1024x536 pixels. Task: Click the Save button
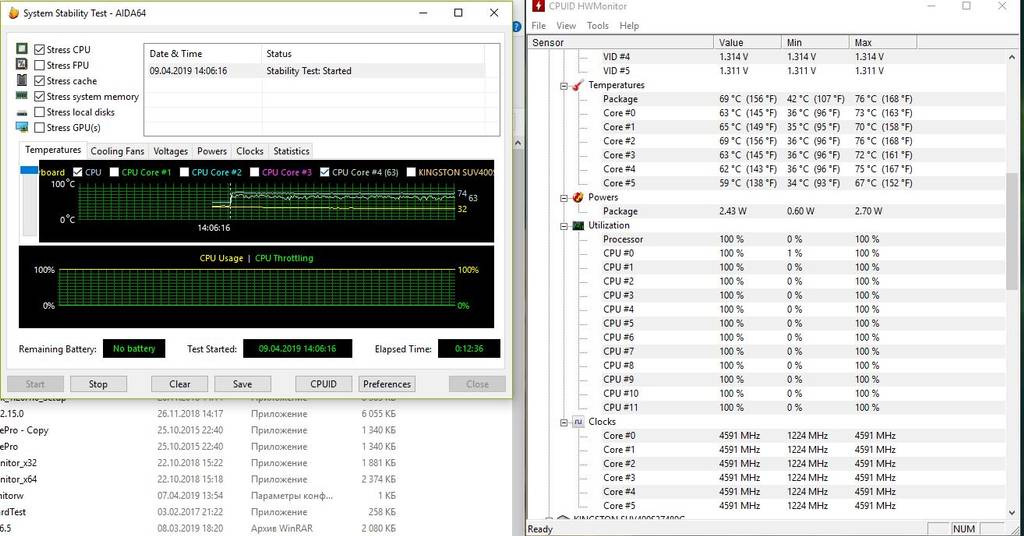pos(242,384)
